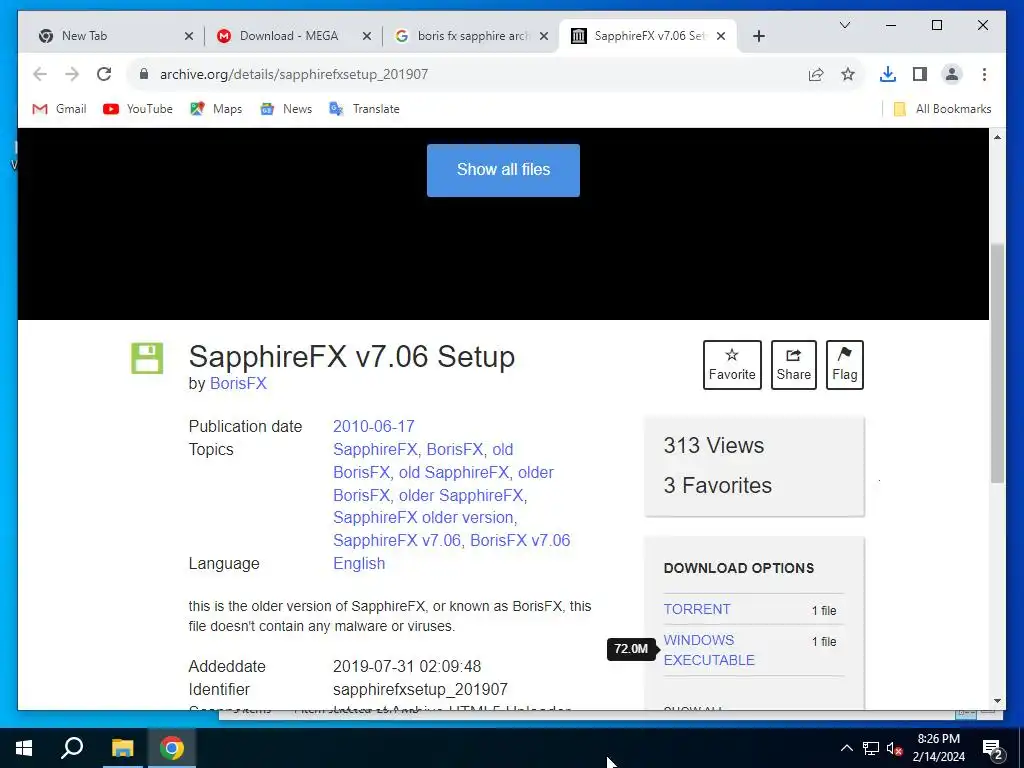Share this page from the address bar
Viewport: 1024px width, 768px height.
point(816,74)
